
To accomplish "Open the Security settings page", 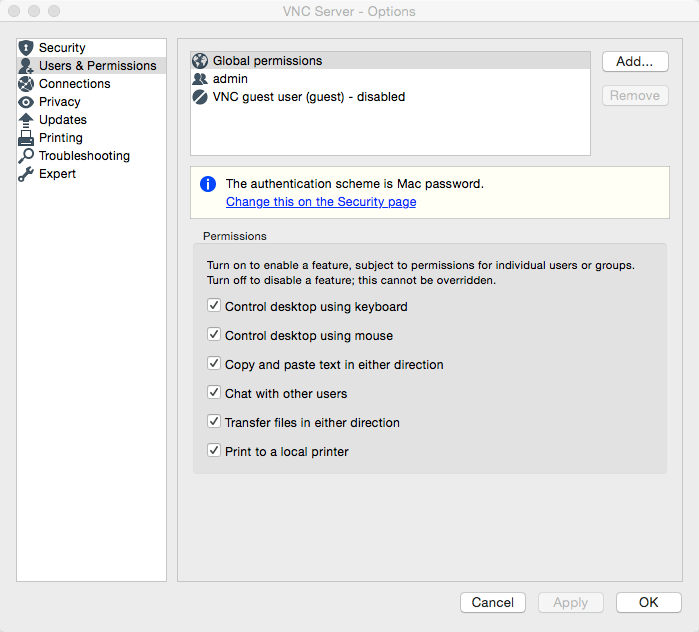I will click(x=91, y=48).
